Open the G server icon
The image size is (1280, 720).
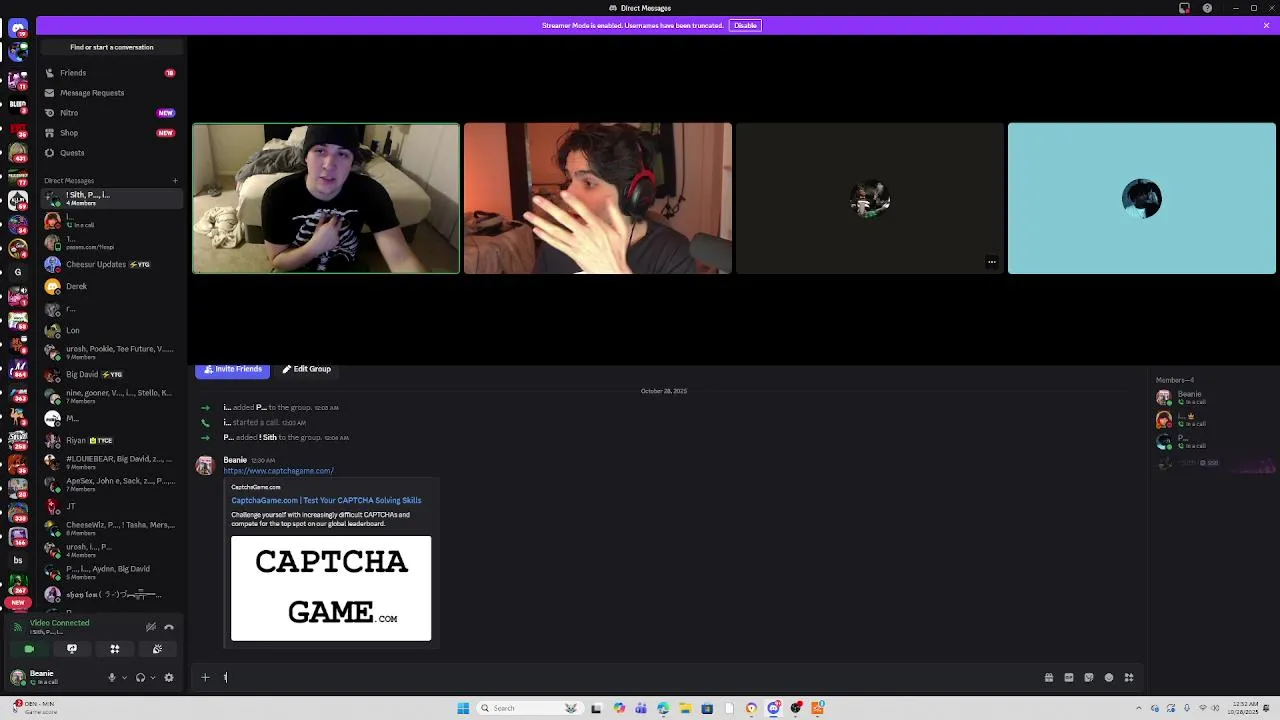tap(17, 272)
